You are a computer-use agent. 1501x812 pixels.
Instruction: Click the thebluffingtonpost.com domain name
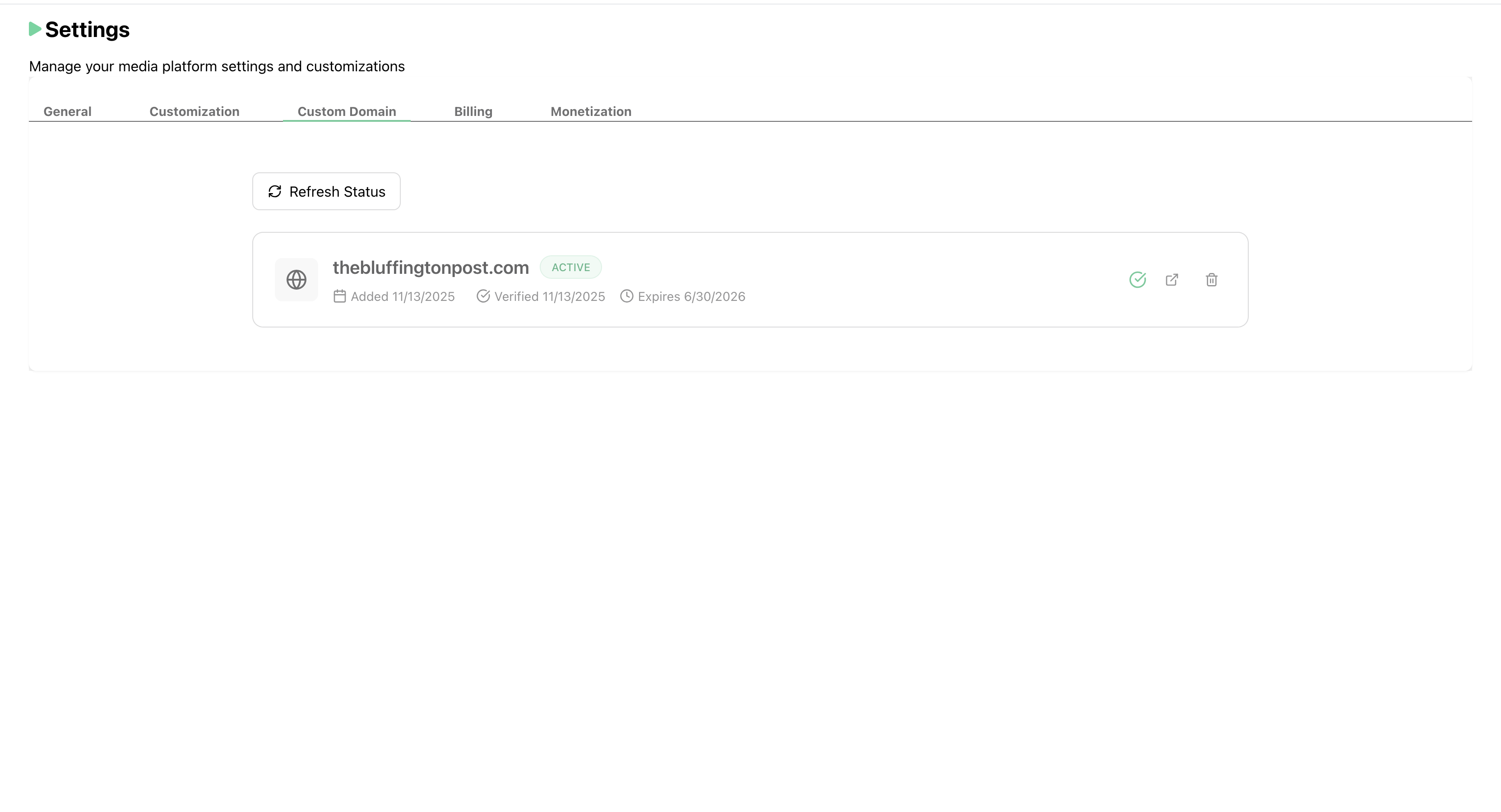pyautogui.click(x=431, y=268)
